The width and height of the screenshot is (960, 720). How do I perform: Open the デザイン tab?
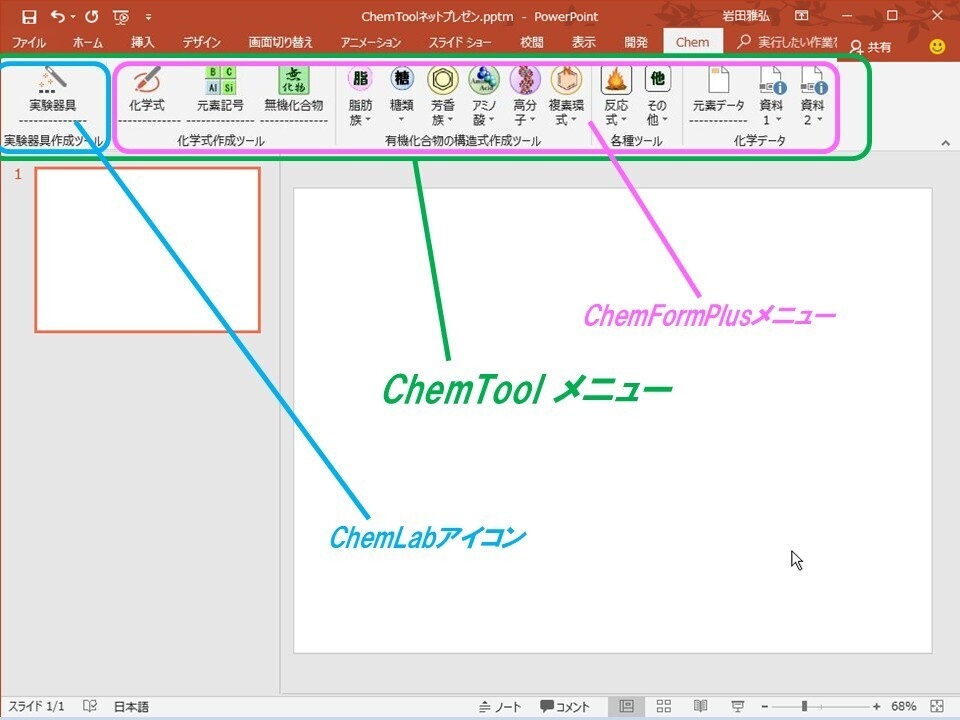click(x=201, y=42)
